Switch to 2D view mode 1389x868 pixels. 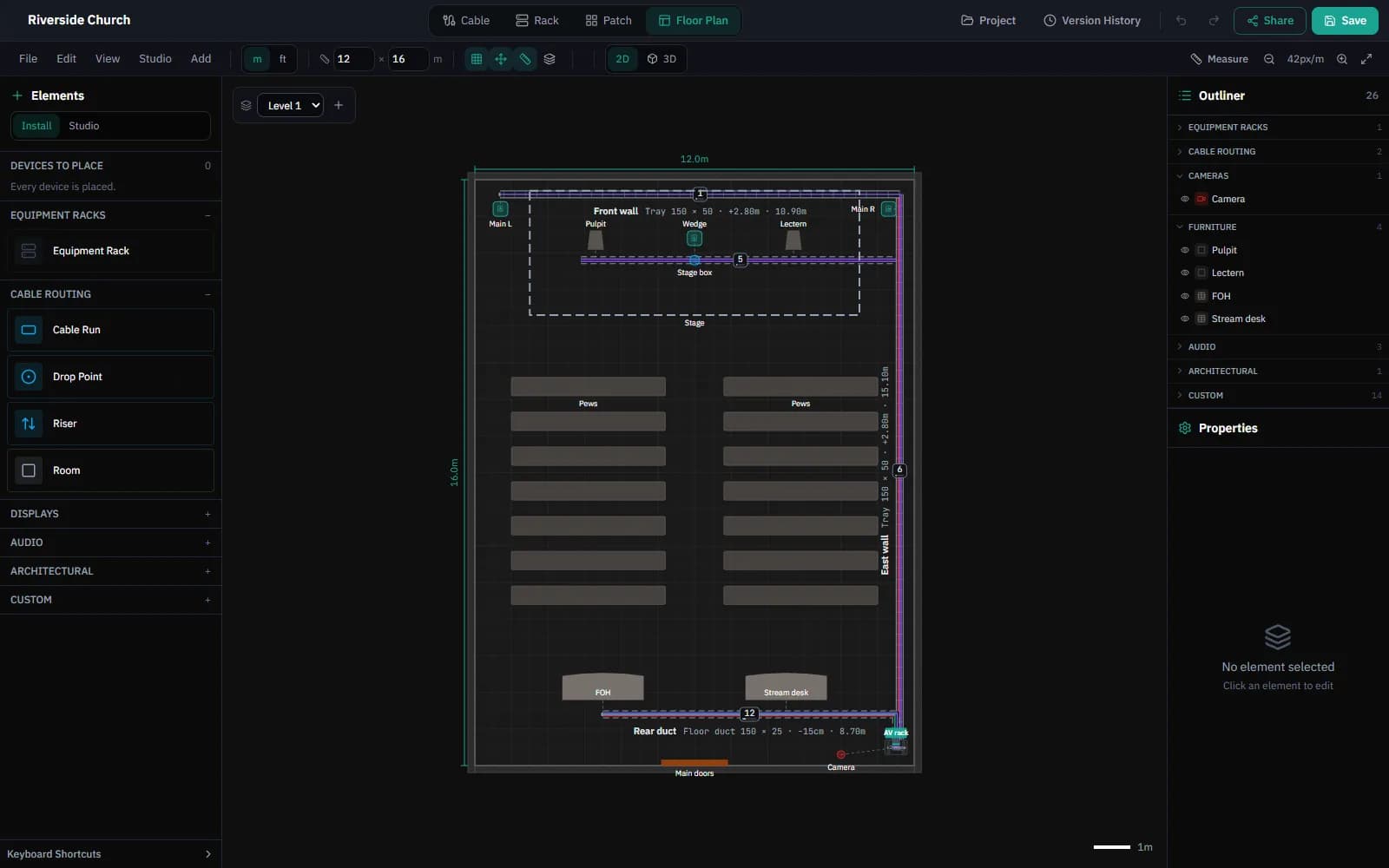(622, 59)
